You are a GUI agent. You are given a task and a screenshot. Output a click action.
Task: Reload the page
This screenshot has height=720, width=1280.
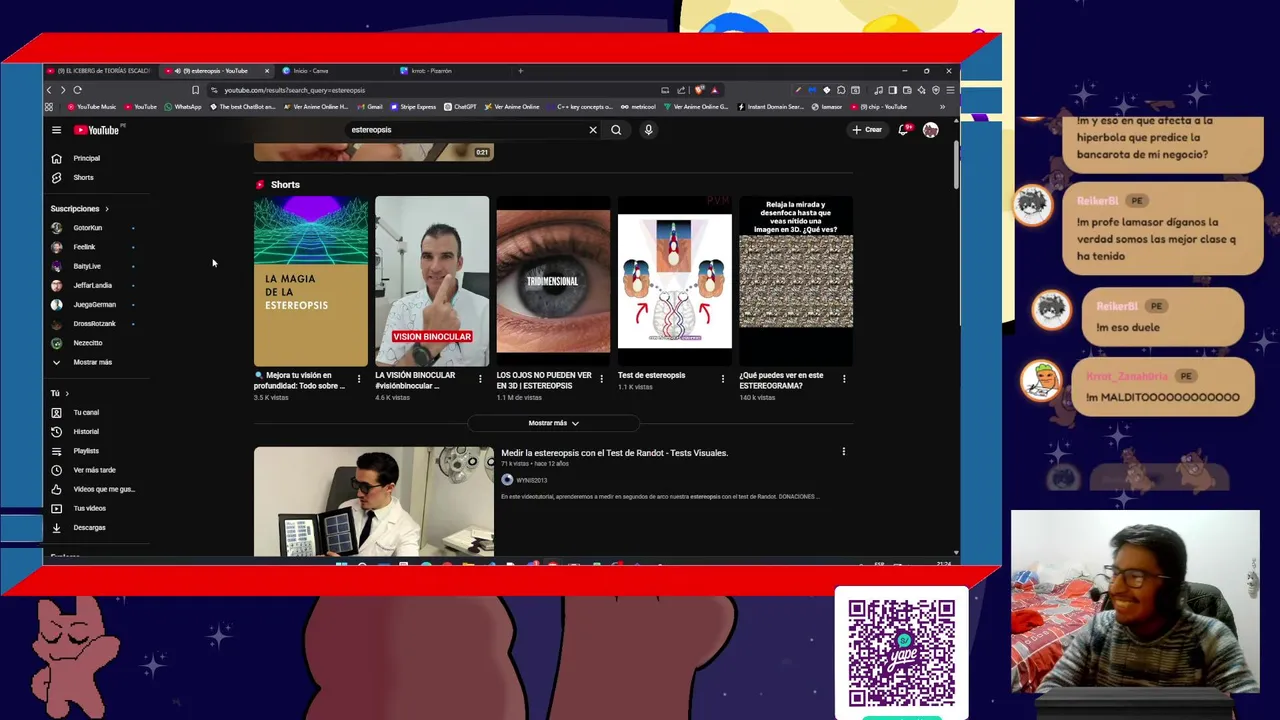[77, 90]
